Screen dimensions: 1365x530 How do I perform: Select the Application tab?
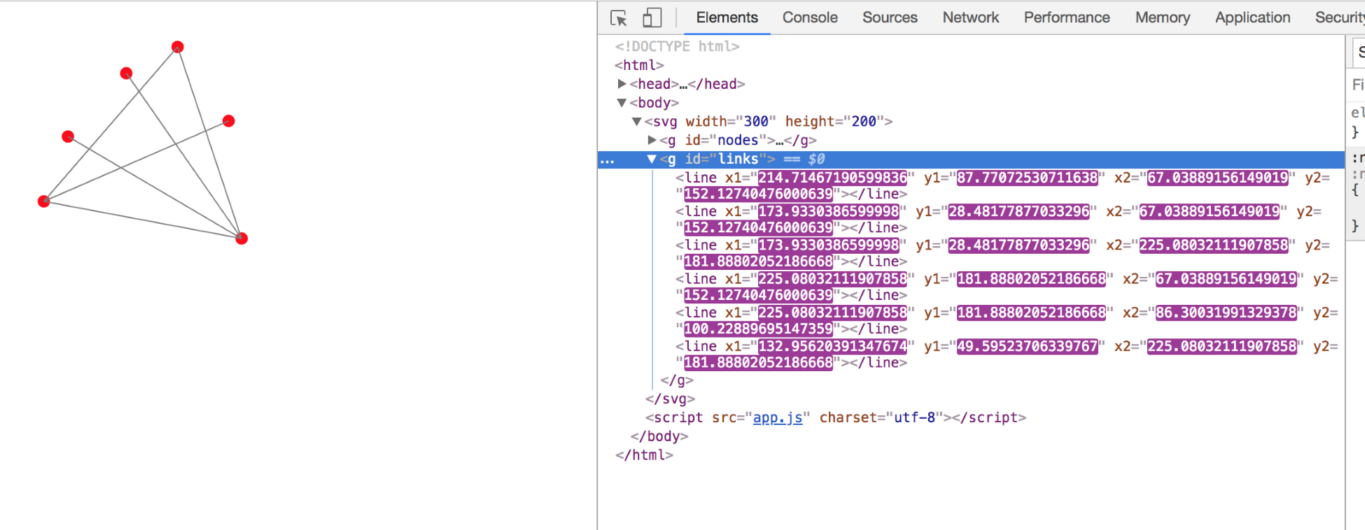tap(1252, 18)
